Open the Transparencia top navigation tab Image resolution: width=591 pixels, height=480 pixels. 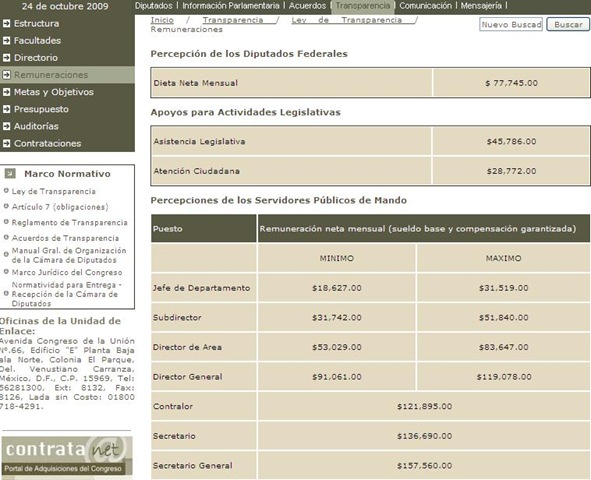[x=363, y=6]
